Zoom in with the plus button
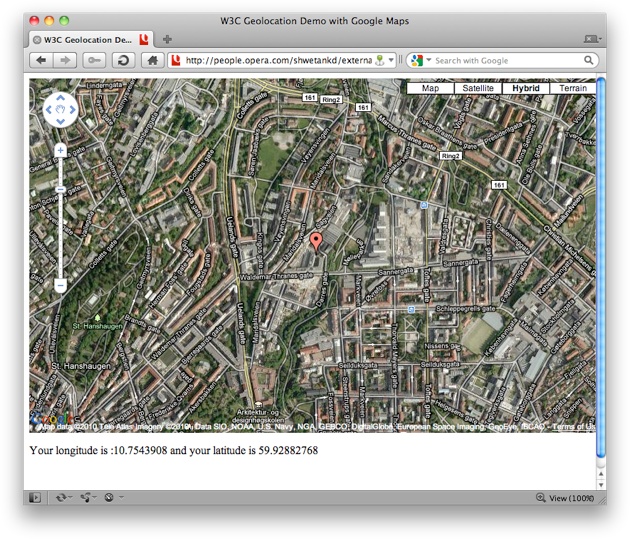630x539 pixels. coord(60,151)
